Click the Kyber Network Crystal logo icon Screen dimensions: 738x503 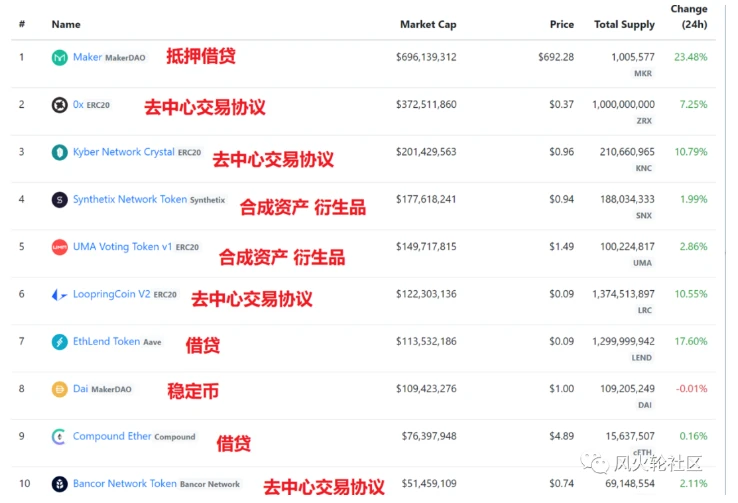point(59,152)
